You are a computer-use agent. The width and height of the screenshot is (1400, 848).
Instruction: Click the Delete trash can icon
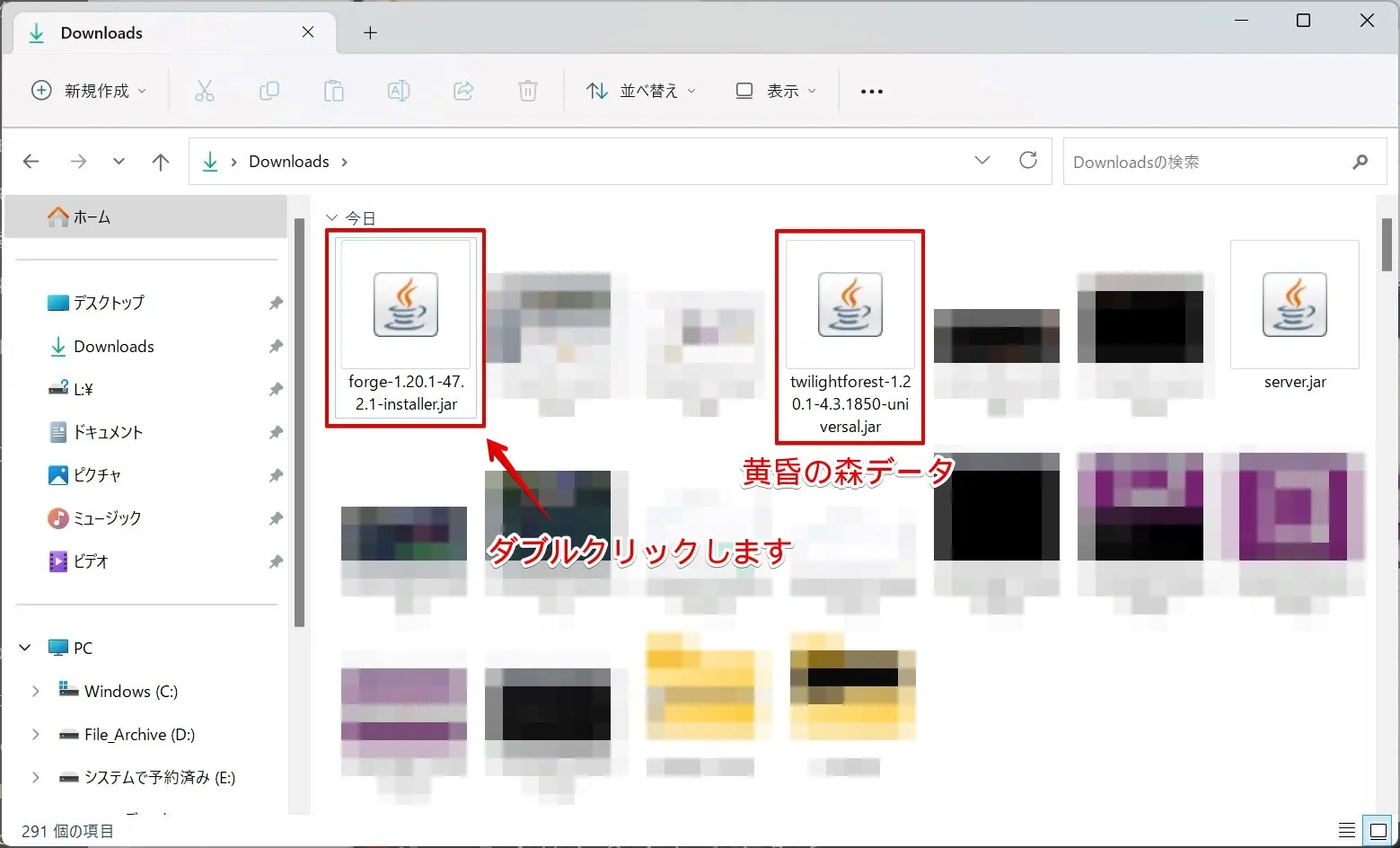pyautogui.click(x=528, y=91)
